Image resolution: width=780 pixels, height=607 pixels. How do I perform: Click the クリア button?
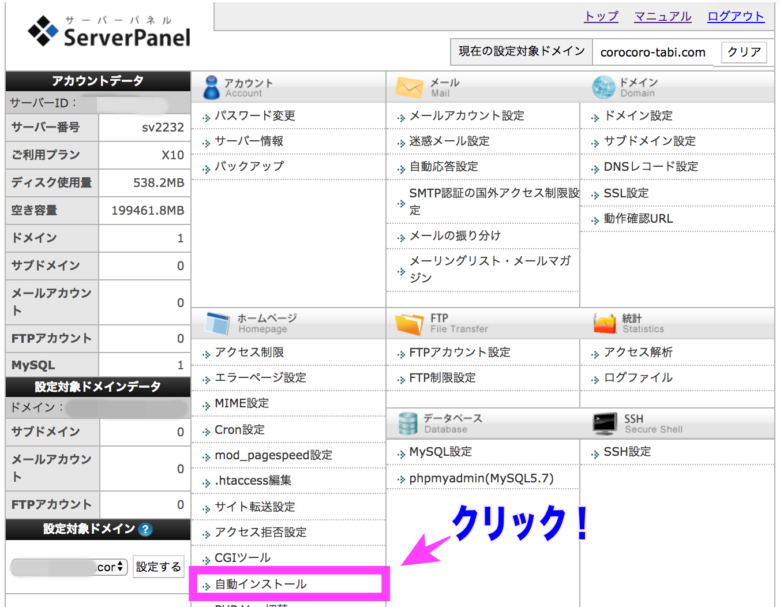point(744,52)
